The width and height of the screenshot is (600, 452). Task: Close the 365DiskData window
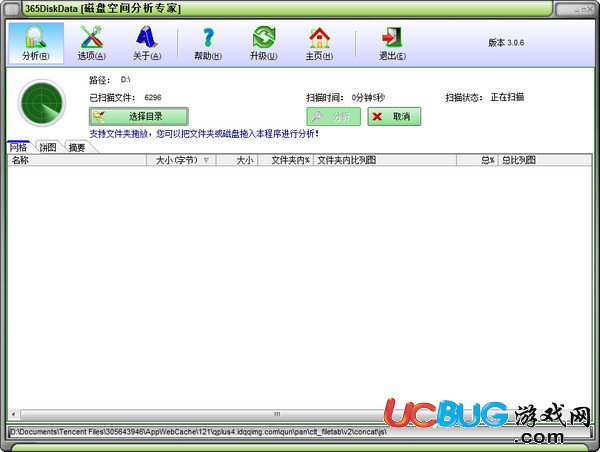coord(590,10)
